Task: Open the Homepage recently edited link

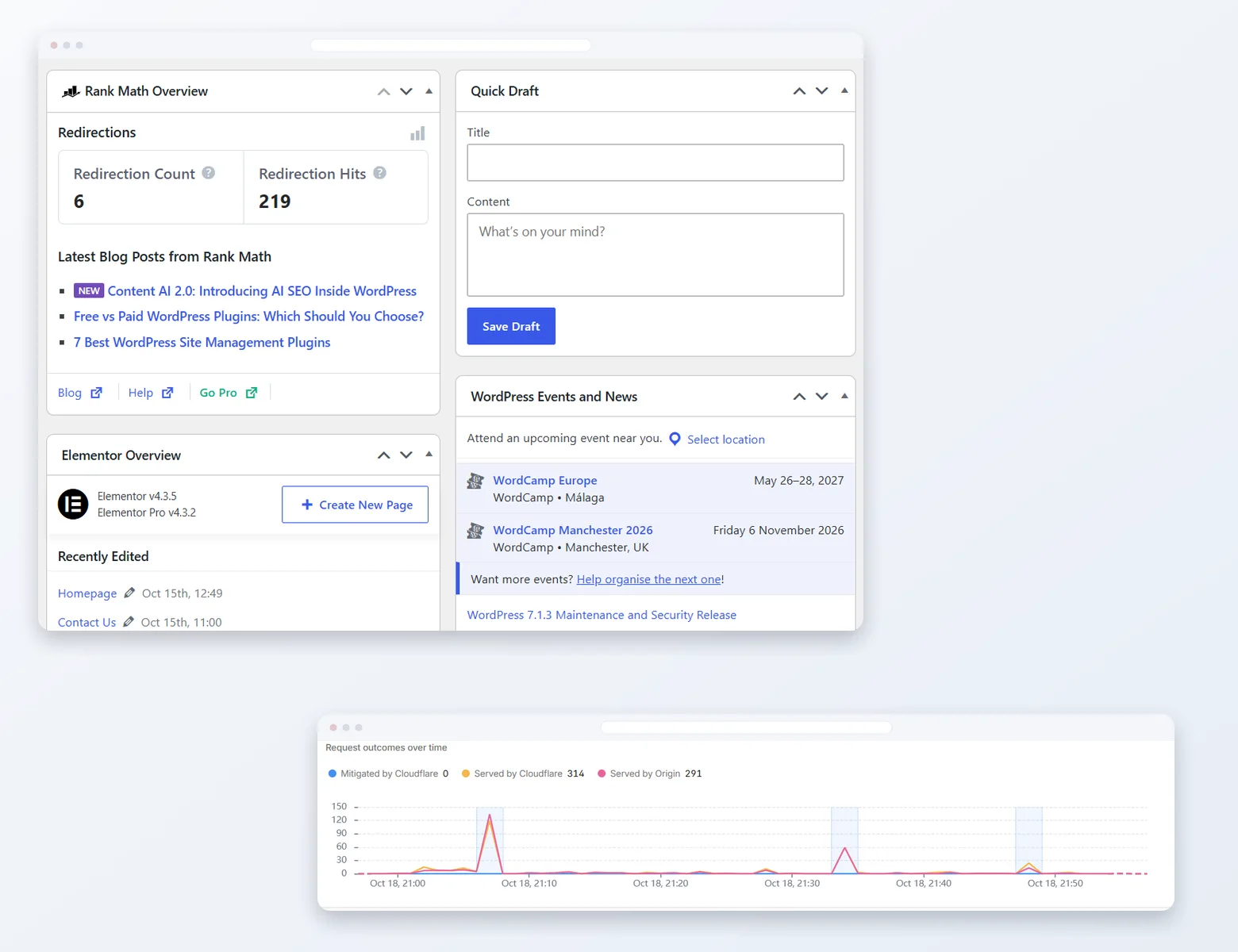Action: tap(87, 593)
